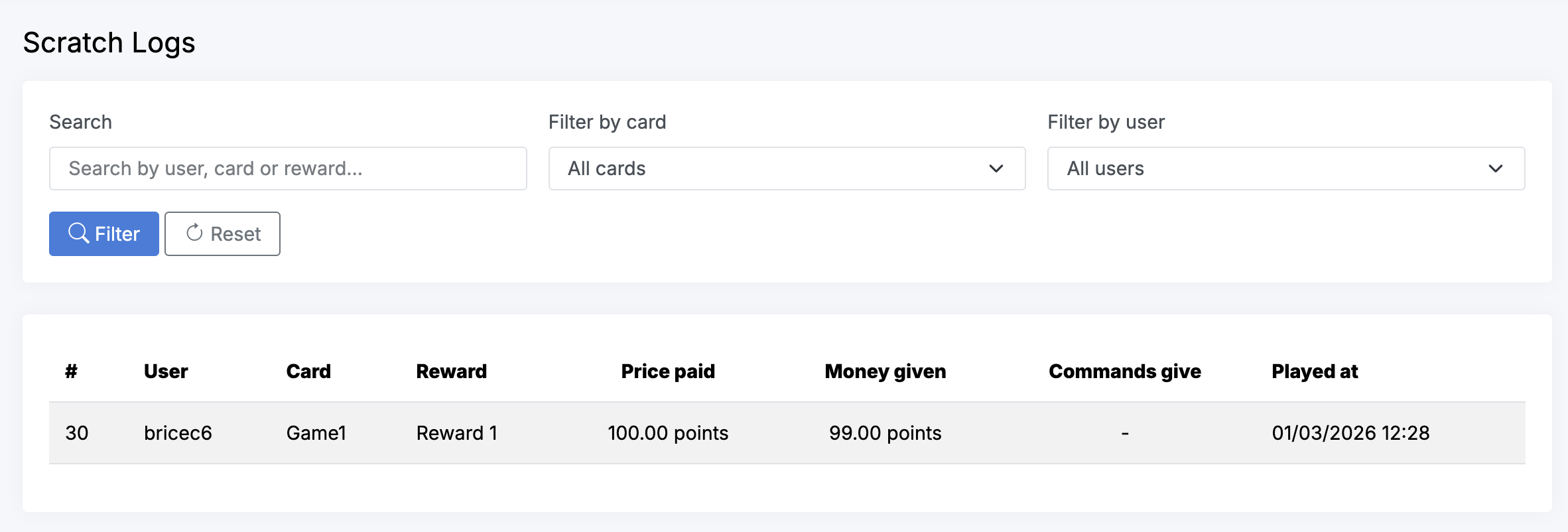This screenshot has height=532, width=1568.
Task: Click the magnifier icon in Filter button
Action: (78, 233)
